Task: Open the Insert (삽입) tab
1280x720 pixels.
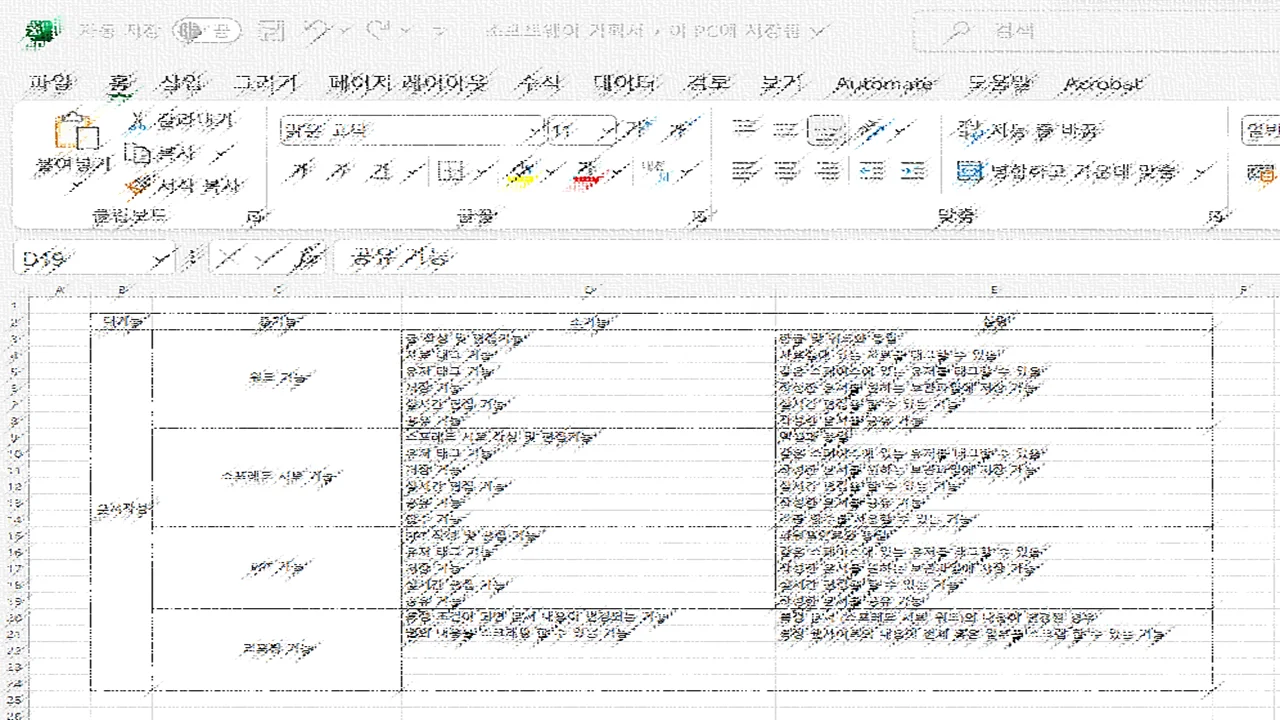Action: pos(181,84)
